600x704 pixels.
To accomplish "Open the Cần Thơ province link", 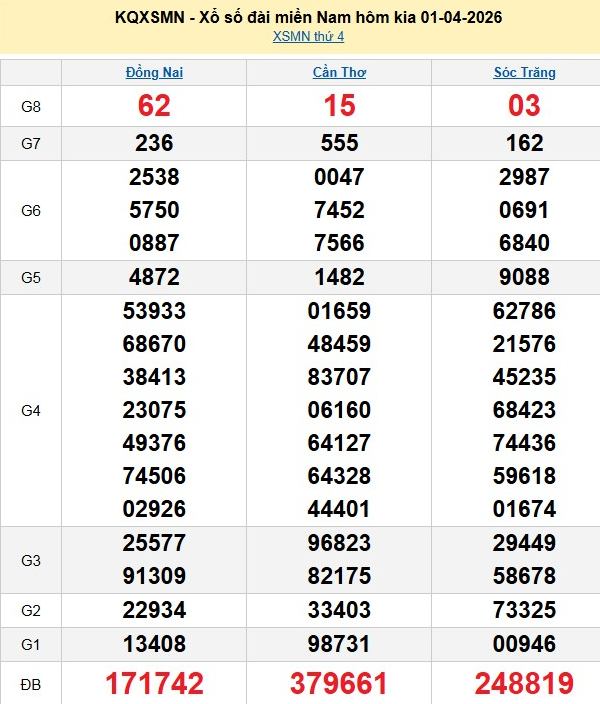I will point(339,73).
